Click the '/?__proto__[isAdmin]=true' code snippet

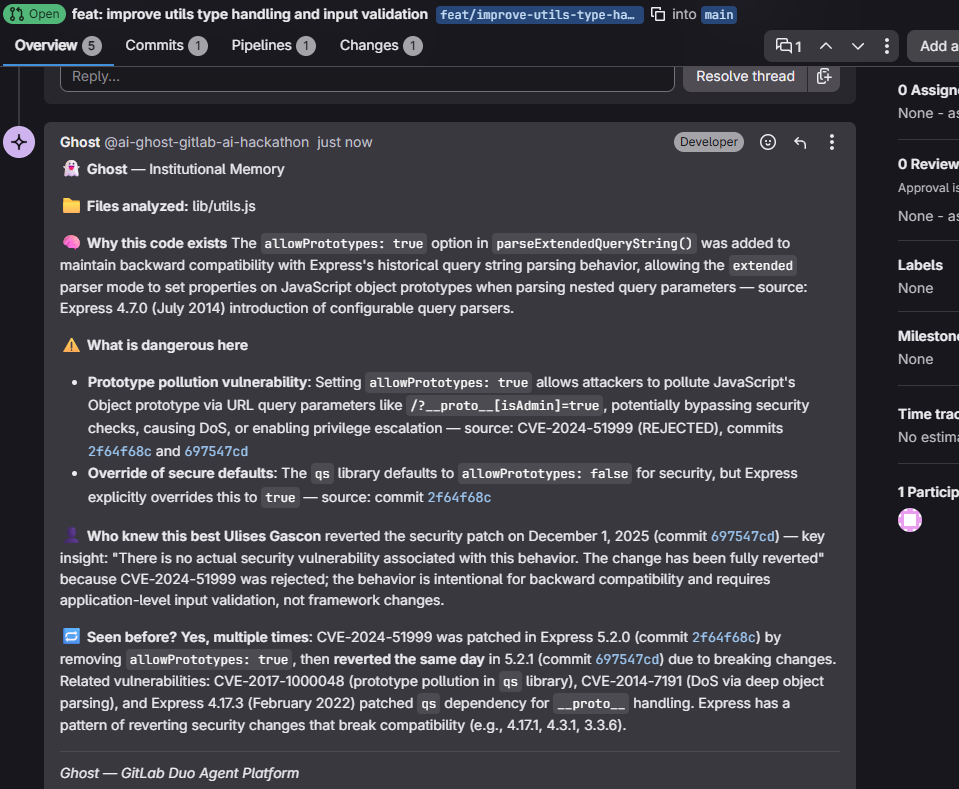pos(505,406)
